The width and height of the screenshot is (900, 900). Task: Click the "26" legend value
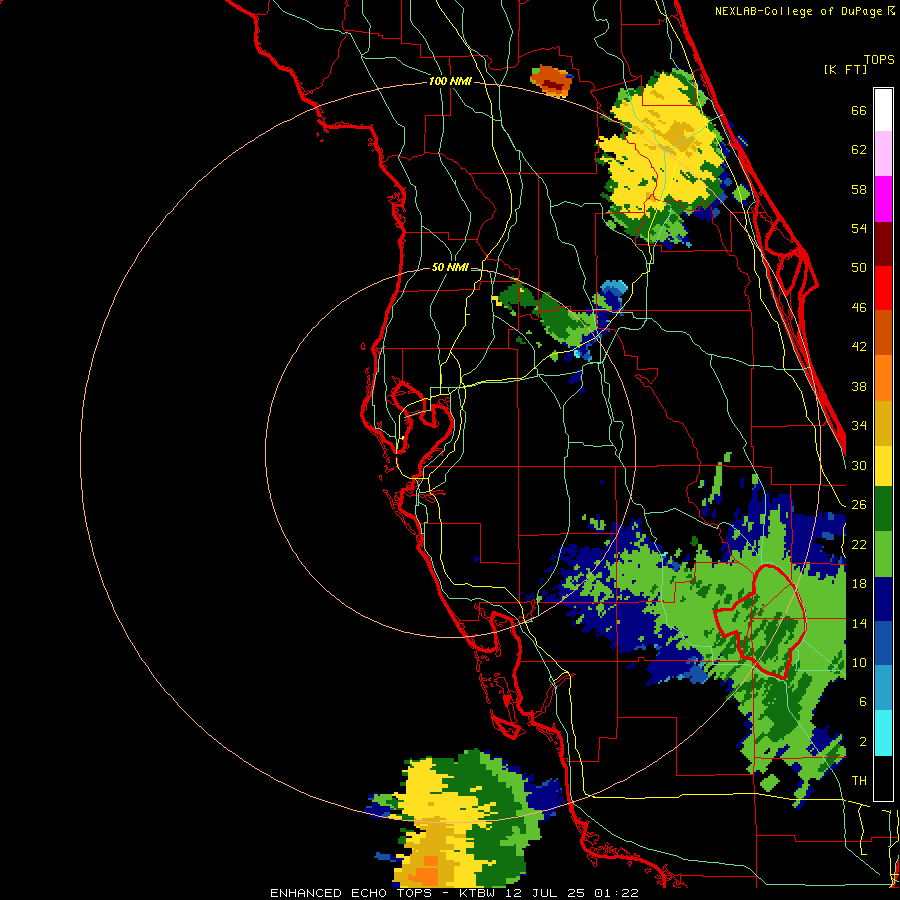(859, 505)
